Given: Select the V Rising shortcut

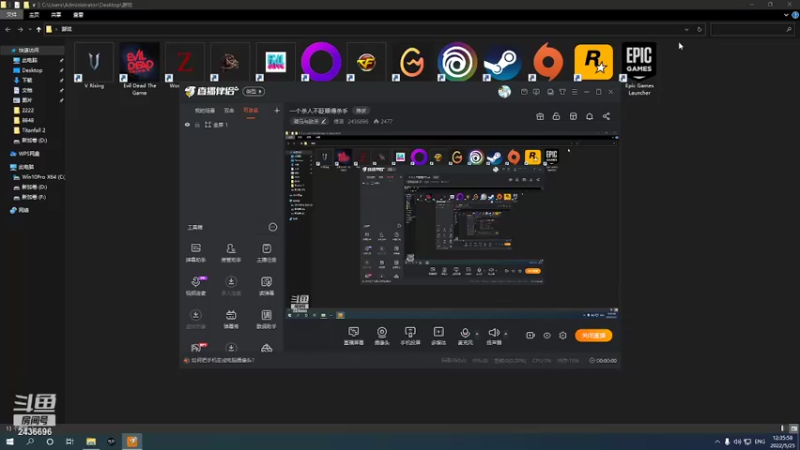Looking at the screenshot, I should [94, 66].
